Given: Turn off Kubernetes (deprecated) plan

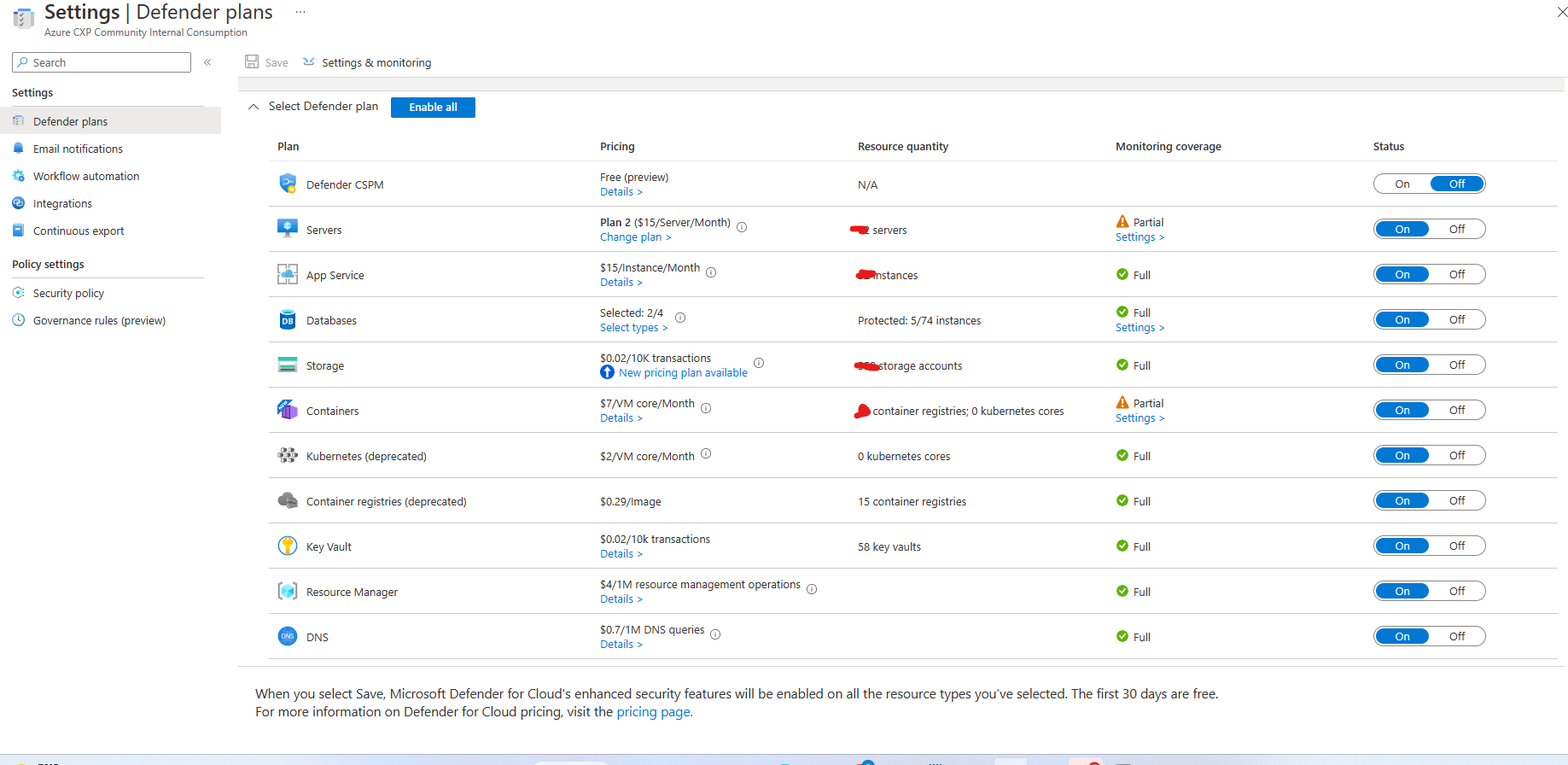Looking at the screenshot, I should coord(1457,455).
